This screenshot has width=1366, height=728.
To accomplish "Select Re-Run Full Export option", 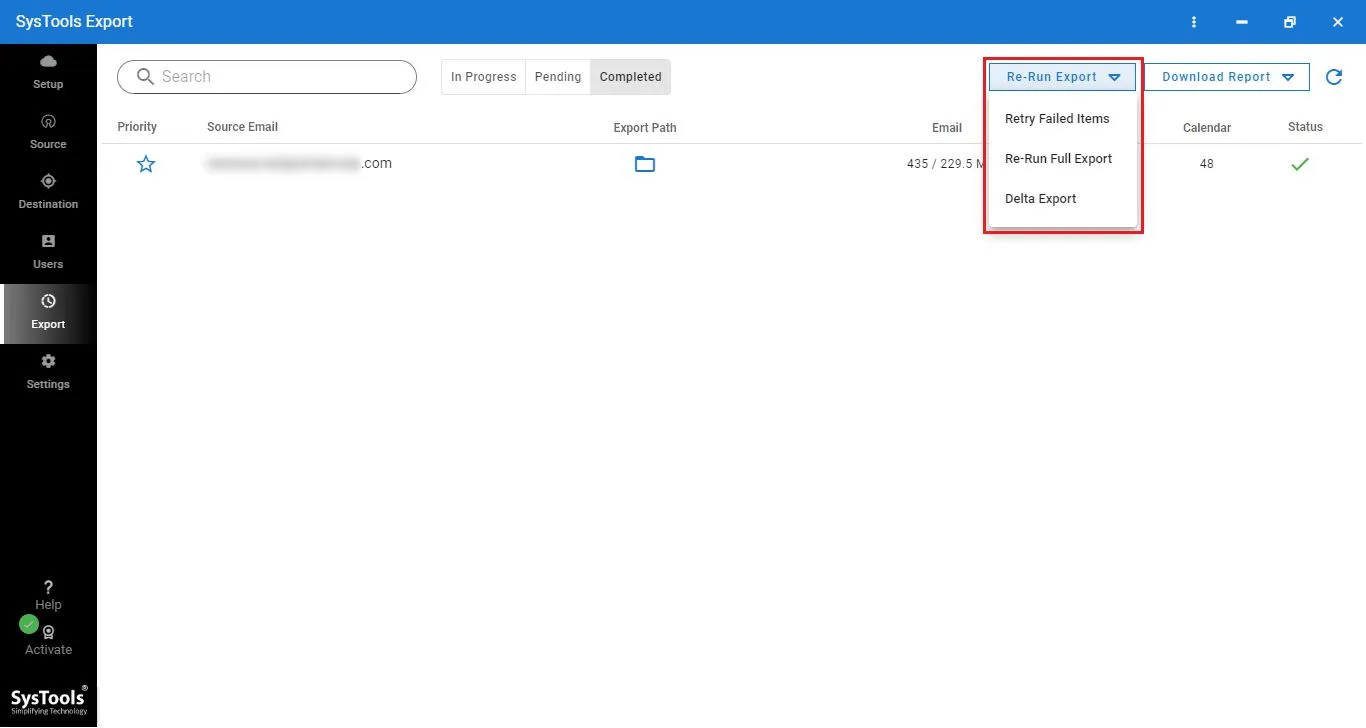I will (1058, 159).
